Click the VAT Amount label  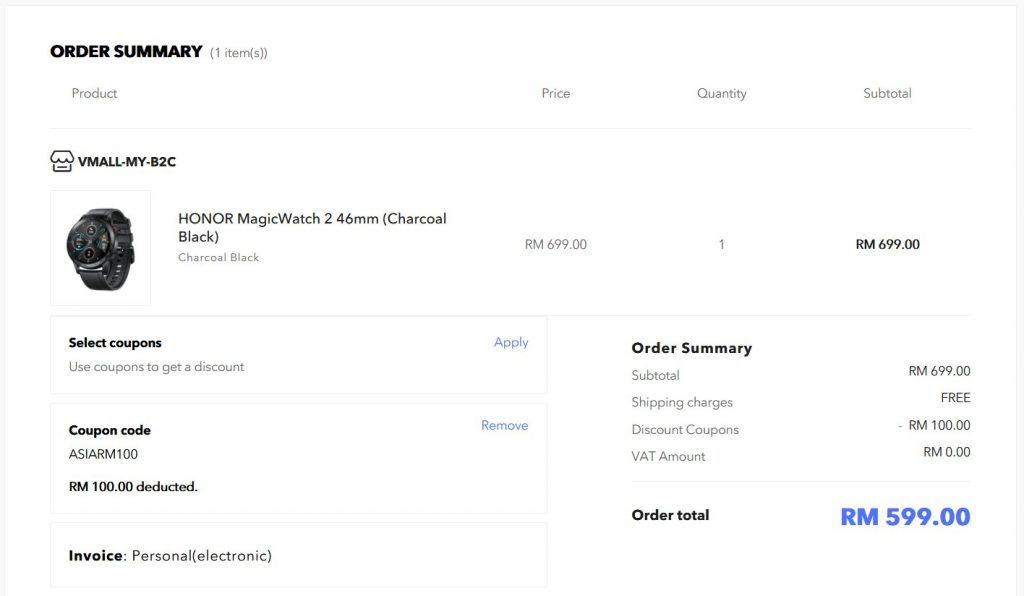[668, 456]
